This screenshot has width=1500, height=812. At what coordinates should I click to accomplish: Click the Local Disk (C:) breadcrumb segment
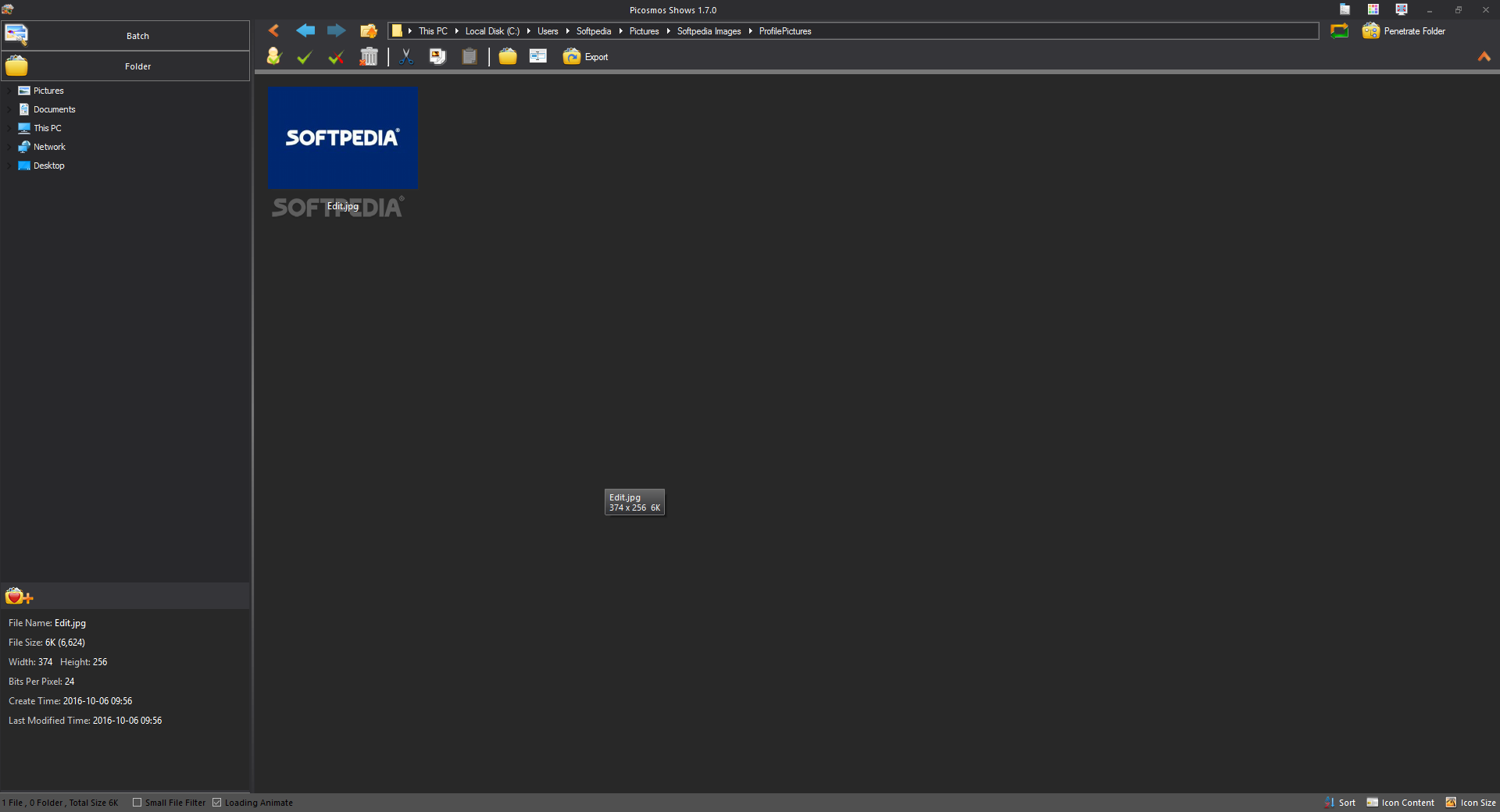pos(492,31)
